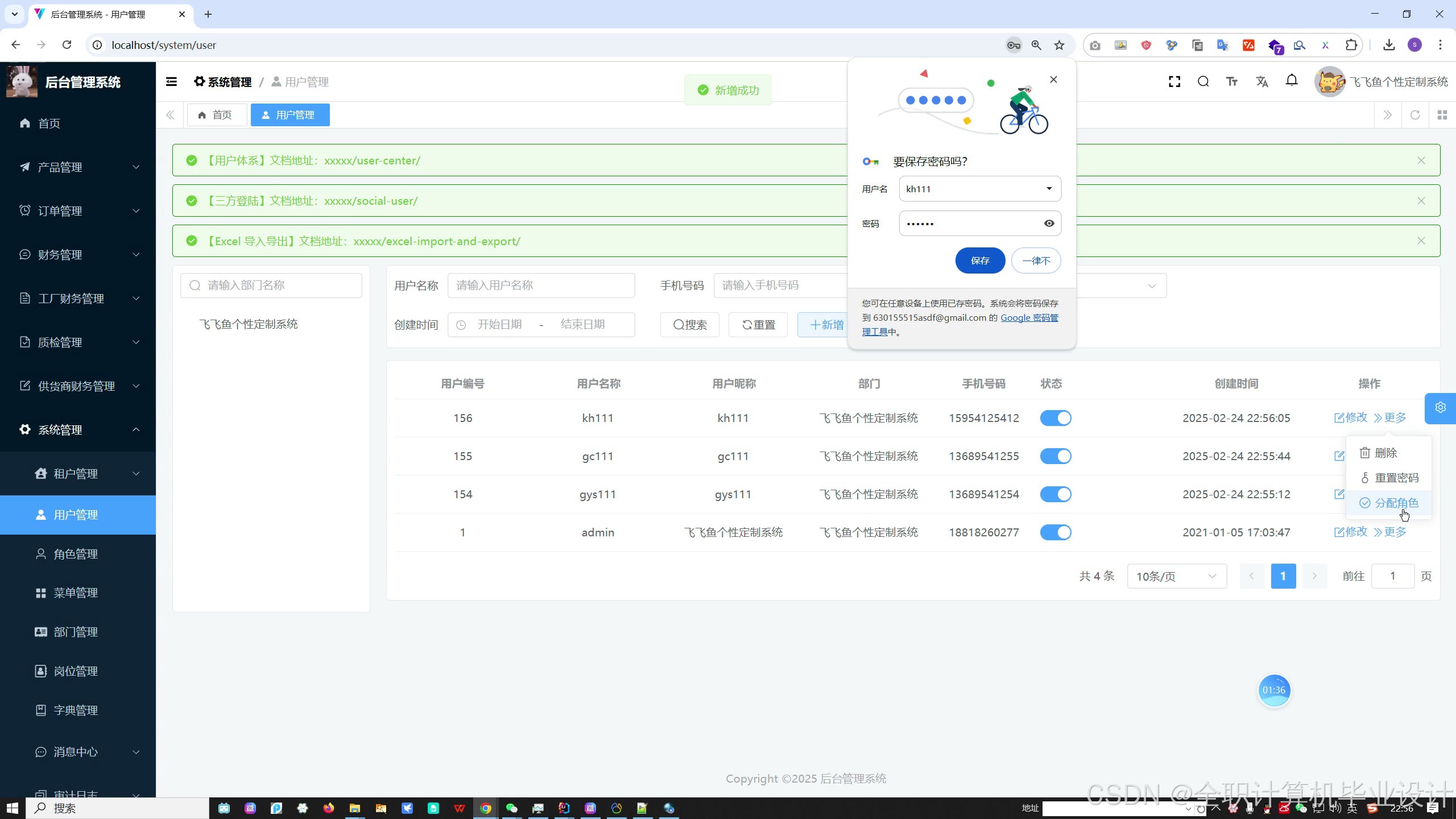Click the 请输入用户名称 input field
This screenshot has height=819, width=1456.
(x=540, y=286)
